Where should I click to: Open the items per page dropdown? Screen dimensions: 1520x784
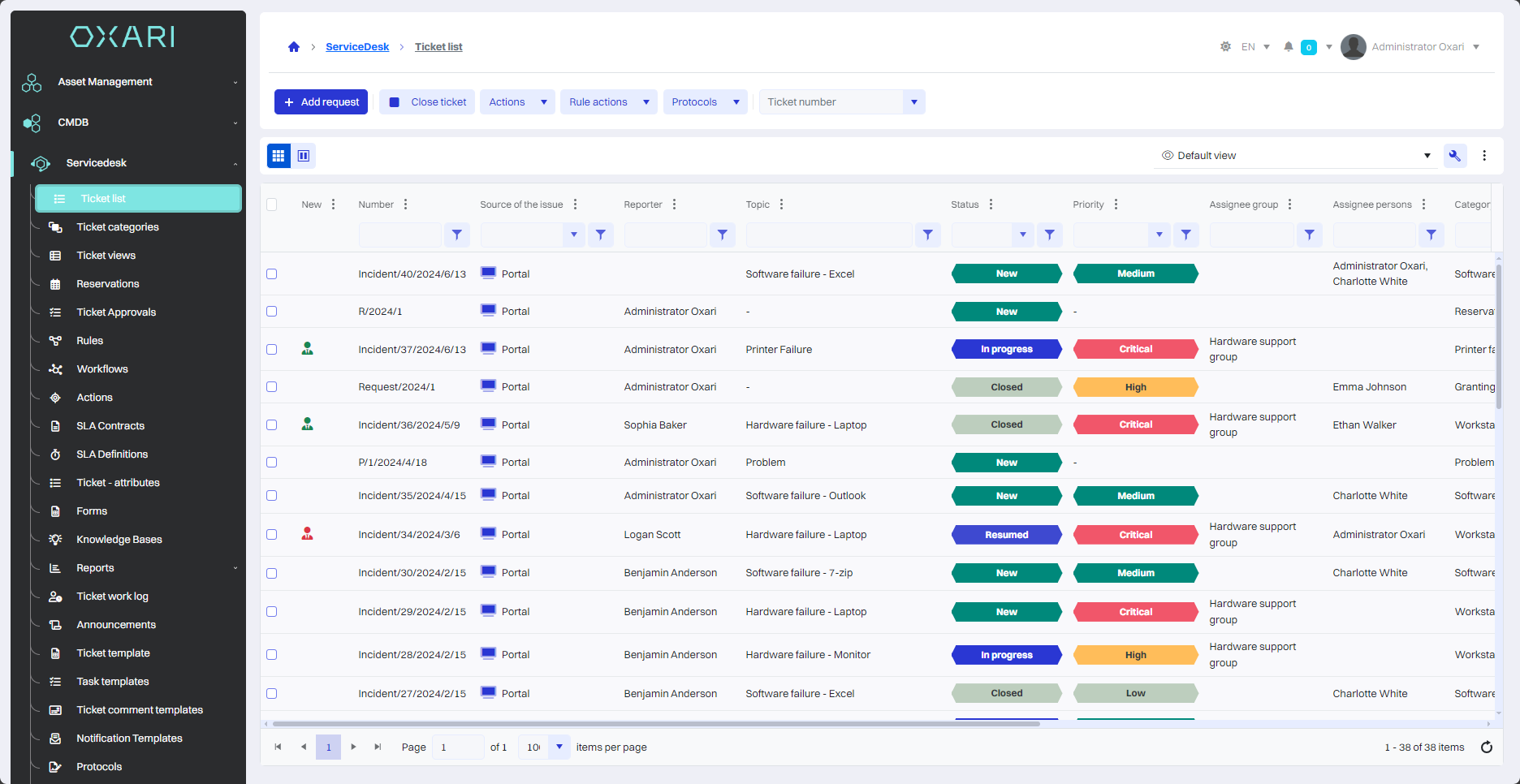[559, 747]
